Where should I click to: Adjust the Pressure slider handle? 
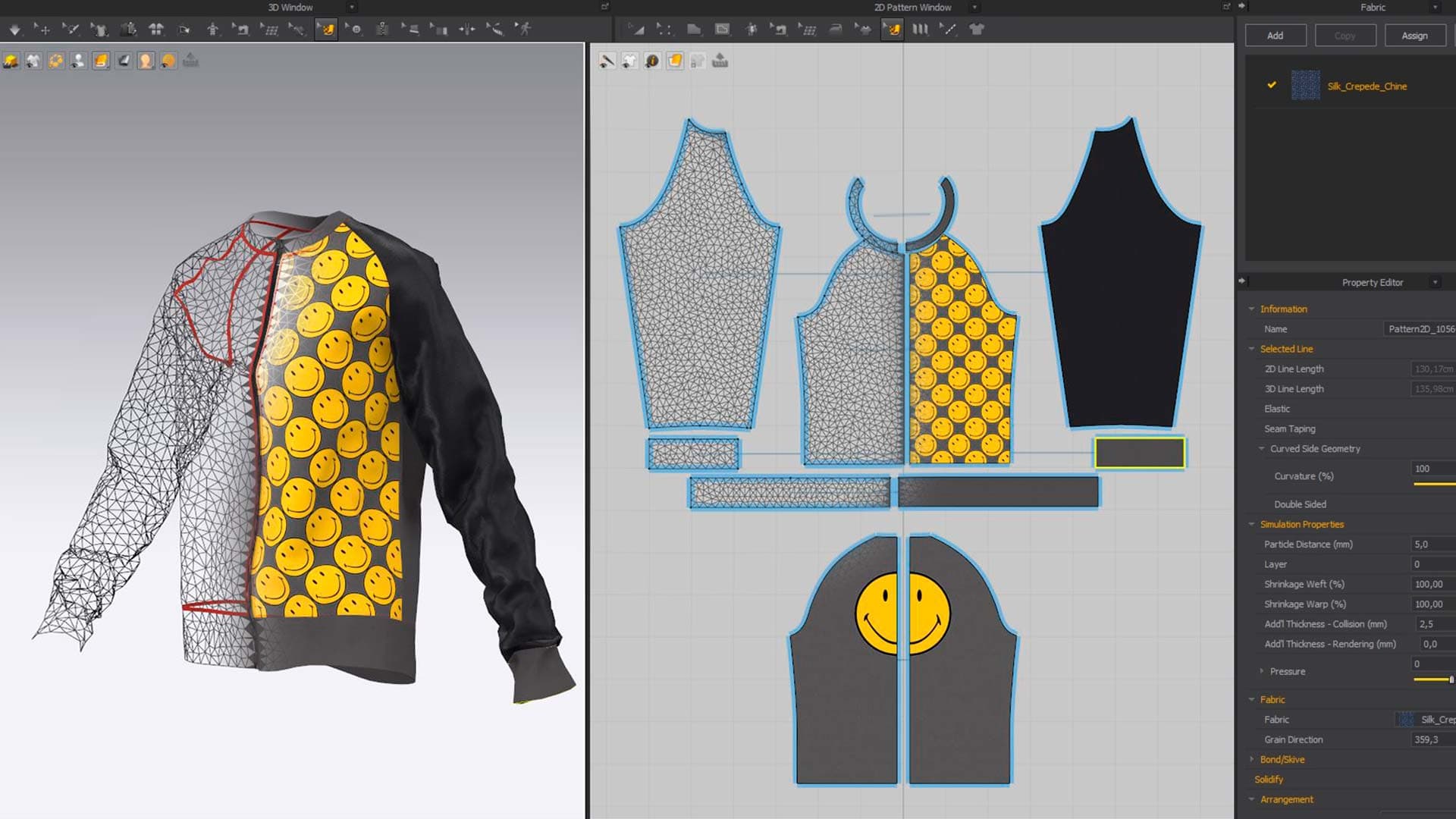[1451, 679]
